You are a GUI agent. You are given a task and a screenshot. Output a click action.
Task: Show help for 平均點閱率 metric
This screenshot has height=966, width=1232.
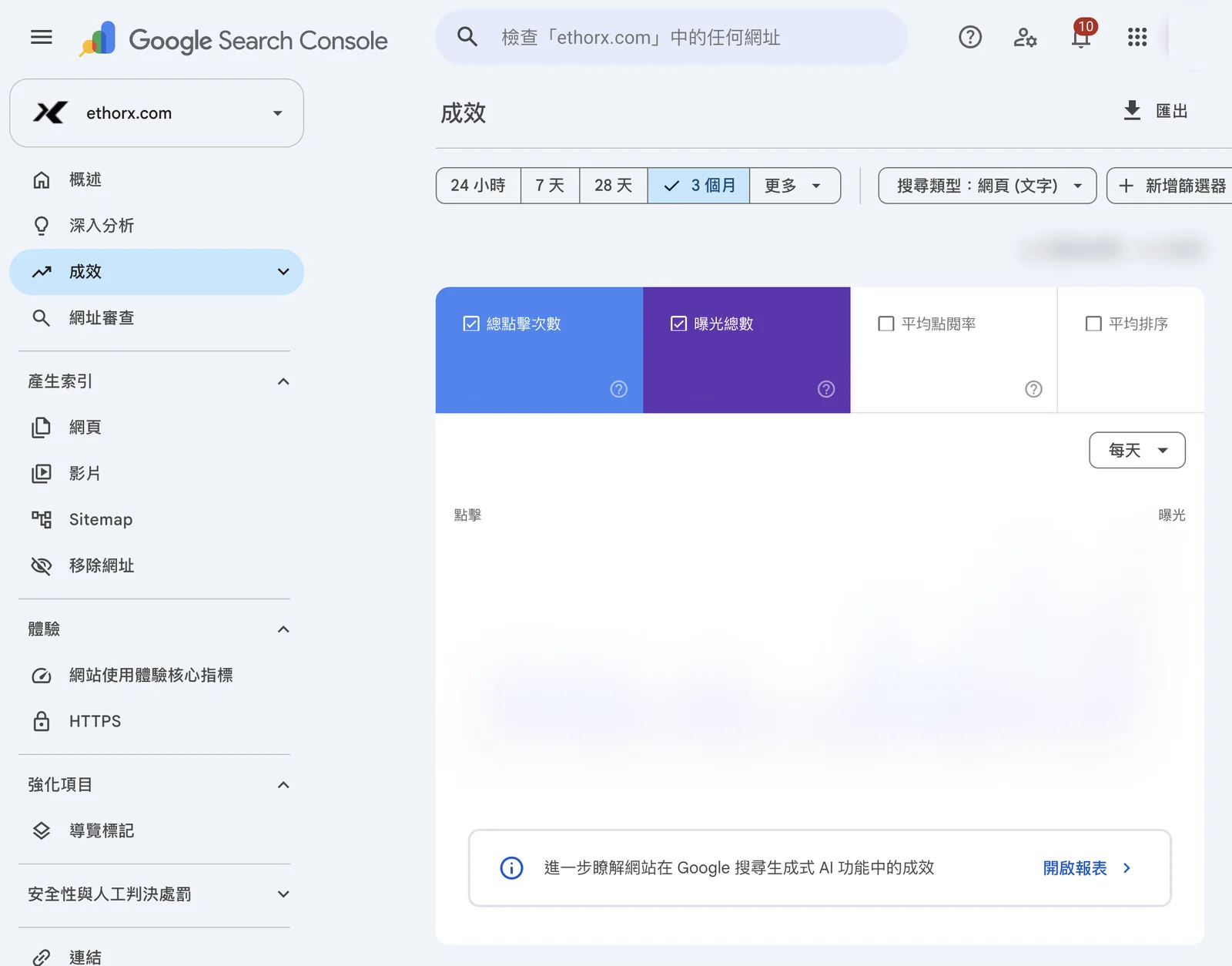(x=1033, y=389)
